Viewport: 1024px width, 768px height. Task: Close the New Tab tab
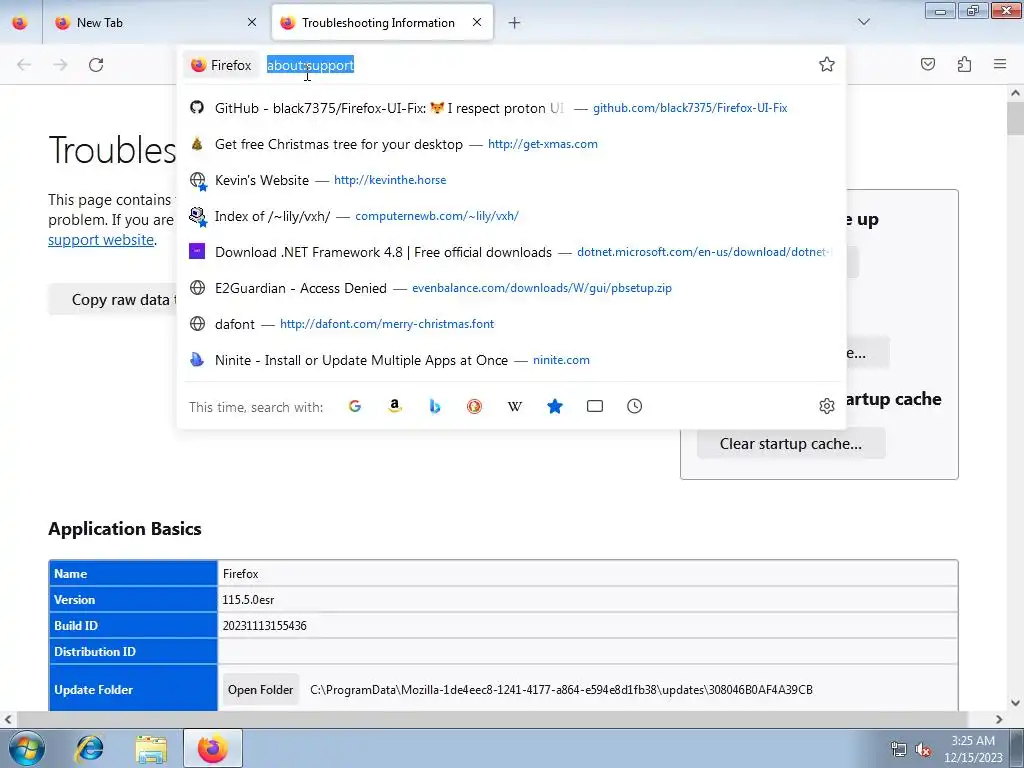pyautogui.click(x=252, y=22)
